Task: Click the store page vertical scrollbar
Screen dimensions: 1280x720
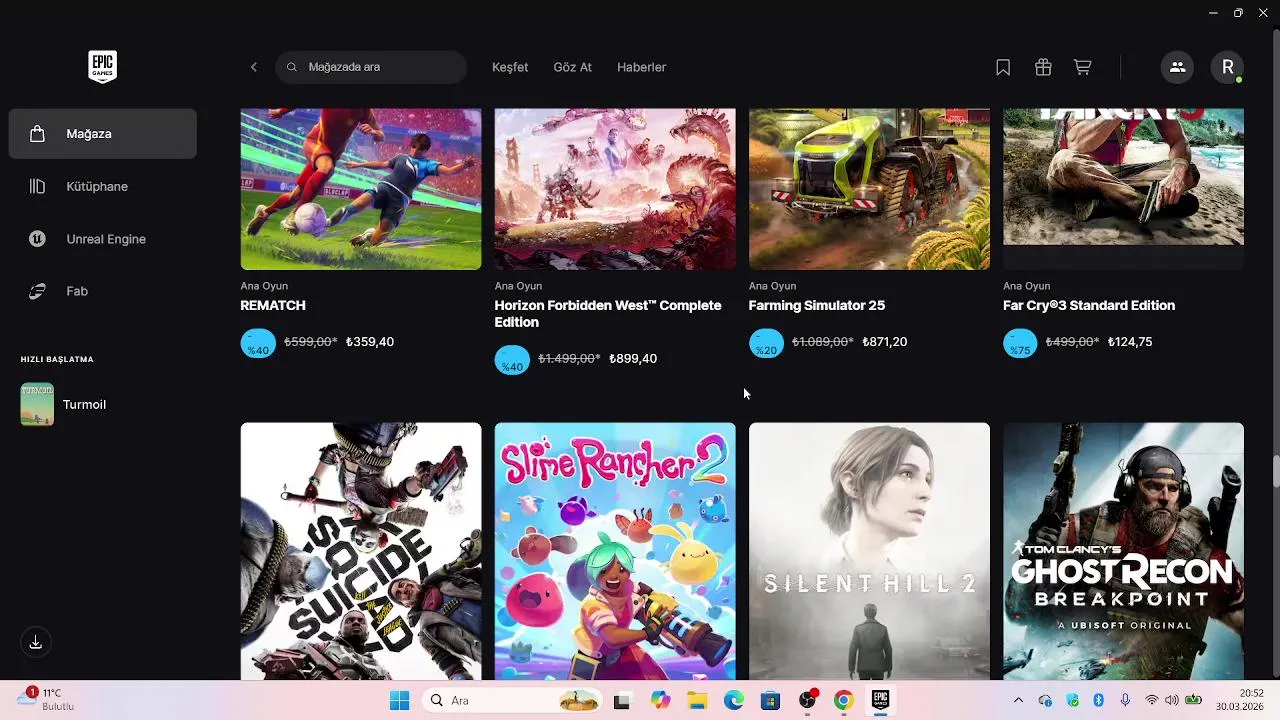Action: [x=1275, y=470]
